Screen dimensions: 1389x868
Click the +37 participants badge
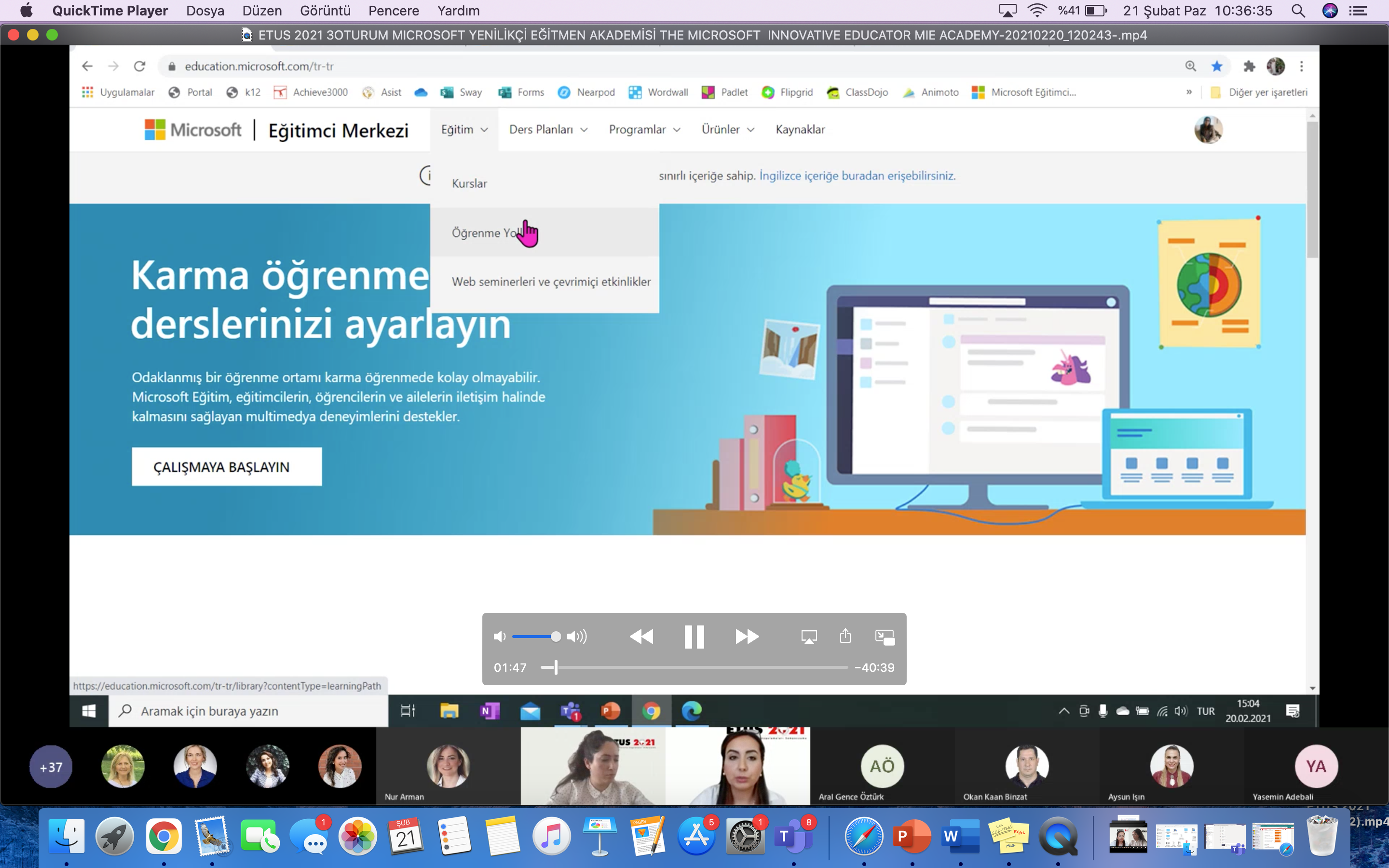pos(51,767)
